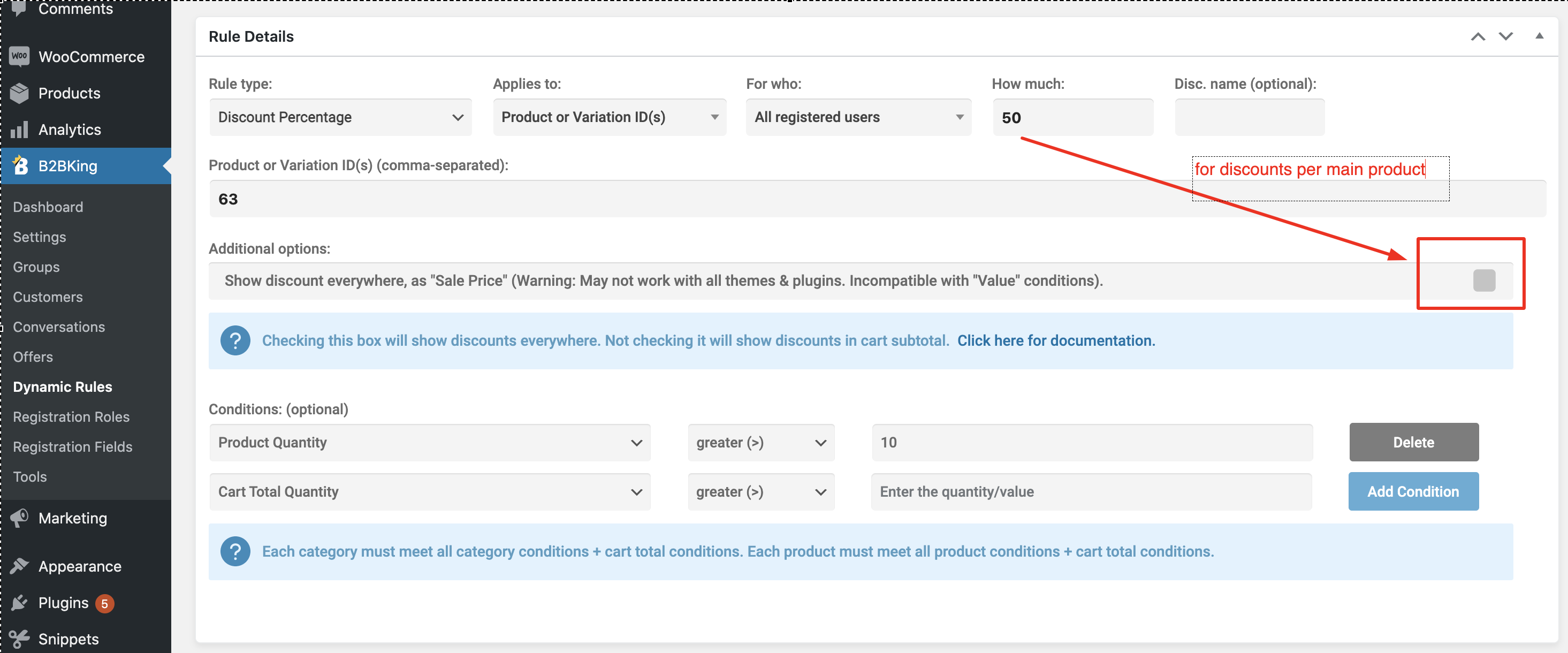Screen dimensions: 1568x653
Task: Move Rule Details panel up
Action: [1478, 36]
